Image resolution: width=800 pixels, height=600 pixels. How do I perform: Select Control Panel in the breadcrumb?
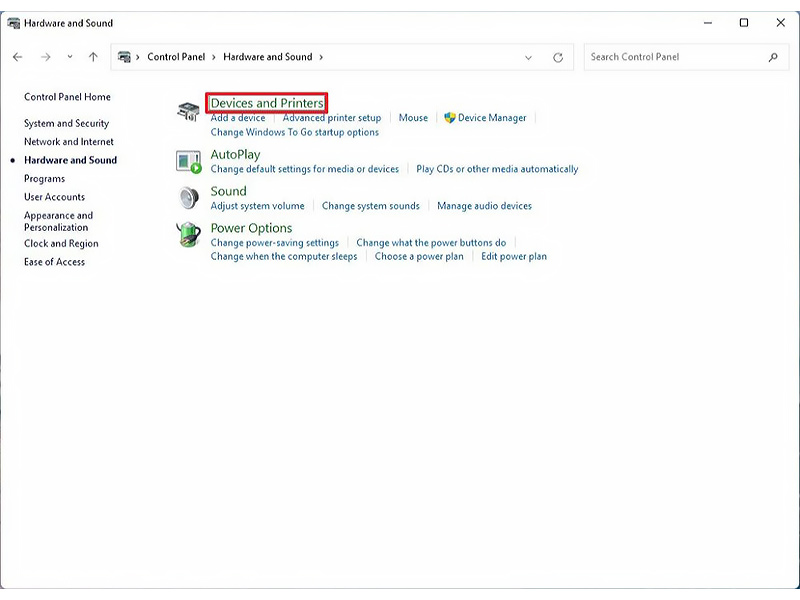[176, 57]
